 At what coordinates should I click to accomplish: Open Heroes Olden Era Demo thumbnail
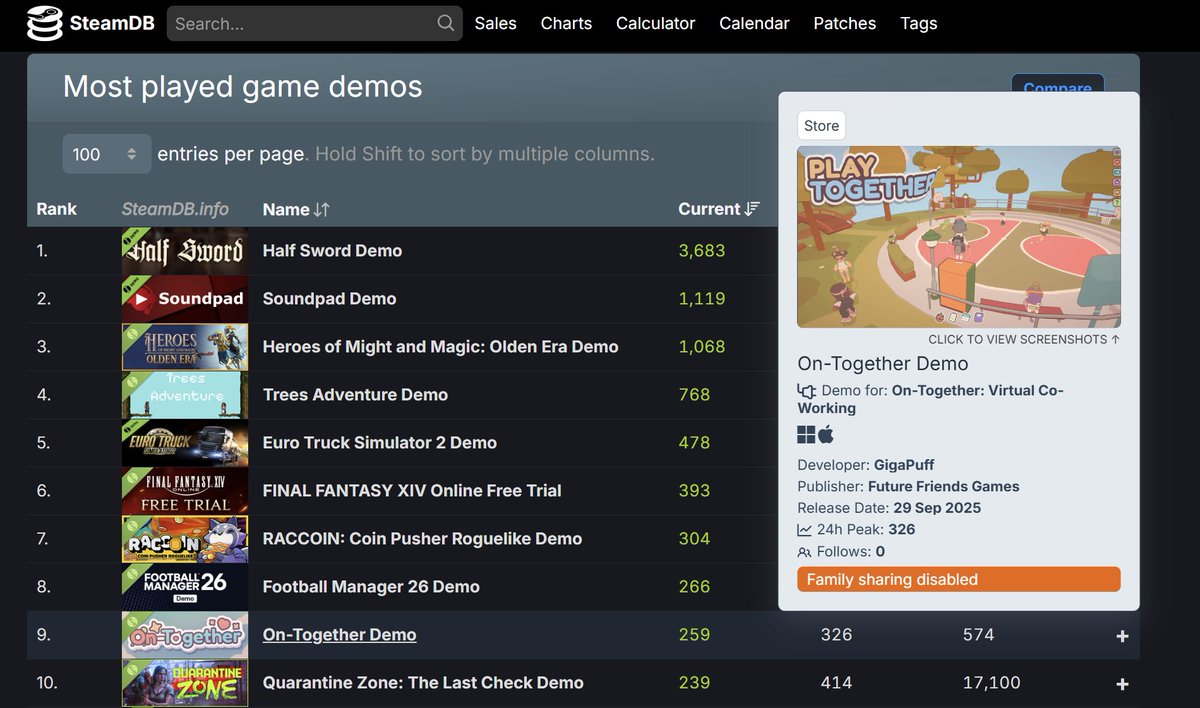[184, 347]
